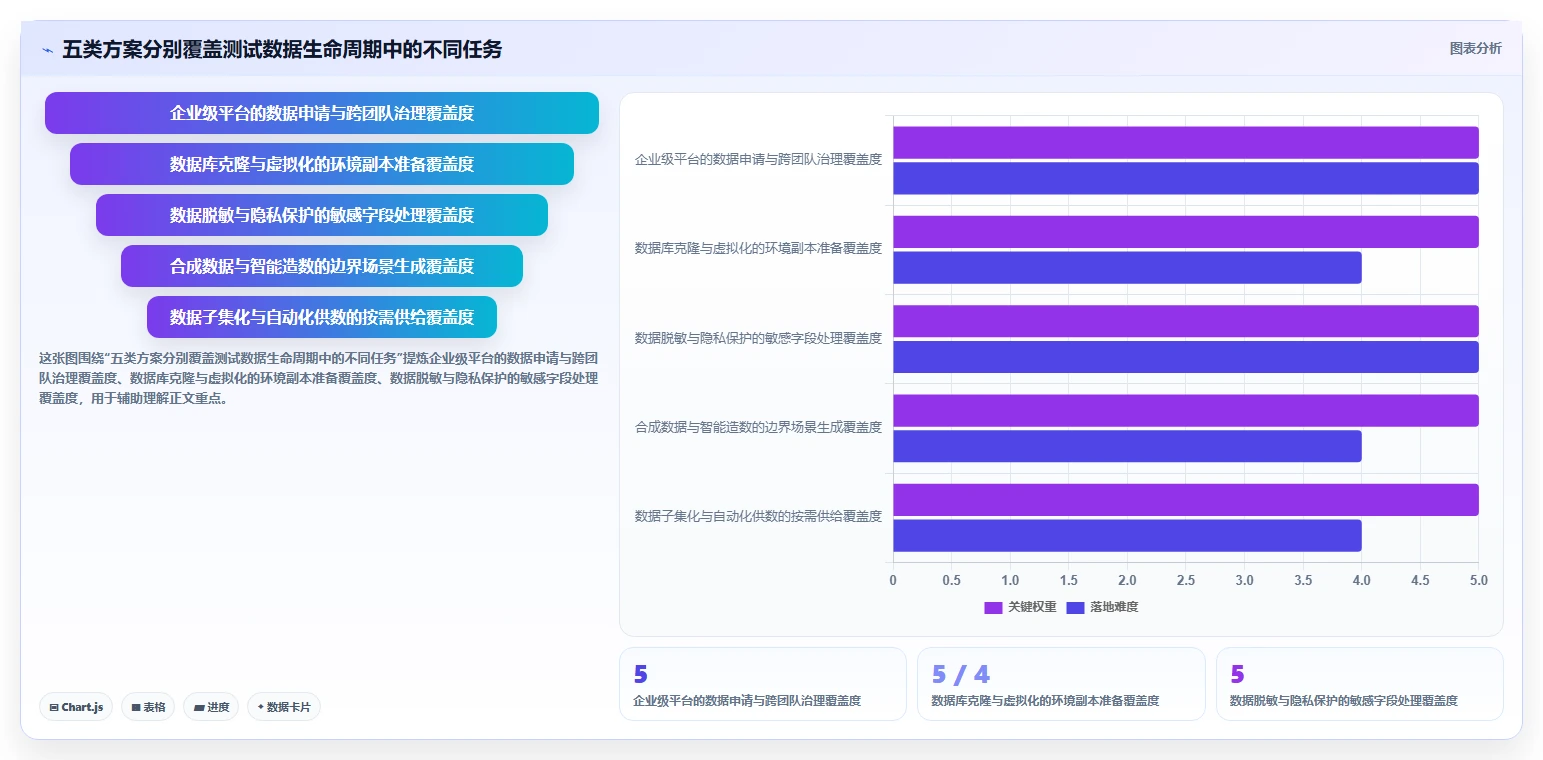The width and height of the screenshot is (1543, 760).
Task: Click the 表格 tag chip
Action: coord(148,707)
